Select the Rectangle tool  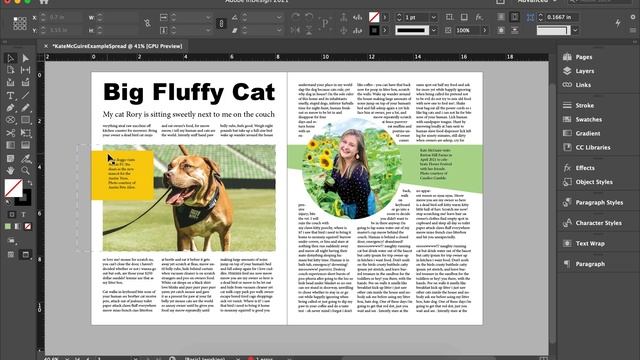pos(25,120)
